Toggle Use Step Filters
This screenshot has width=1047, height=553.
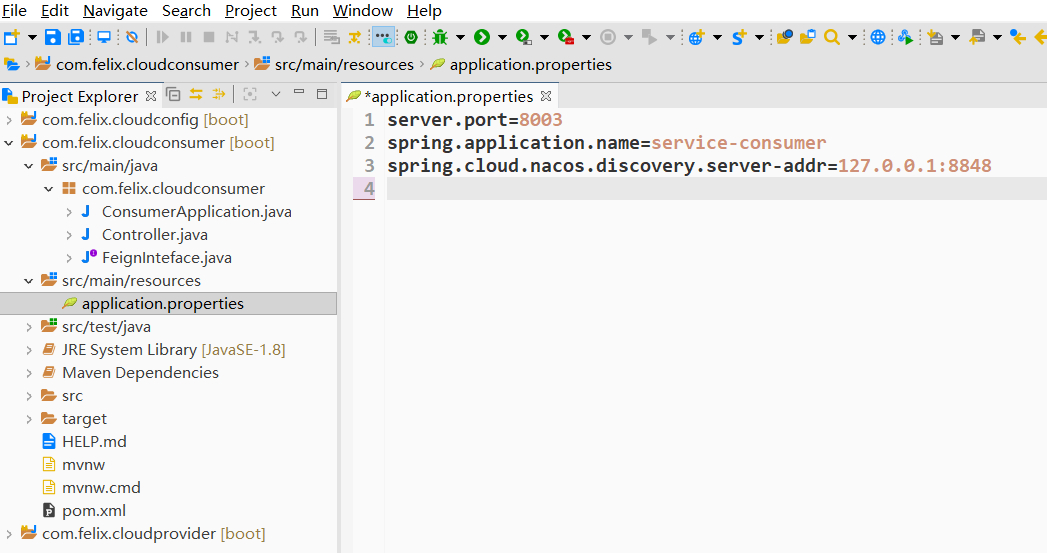tap(355, 37)
